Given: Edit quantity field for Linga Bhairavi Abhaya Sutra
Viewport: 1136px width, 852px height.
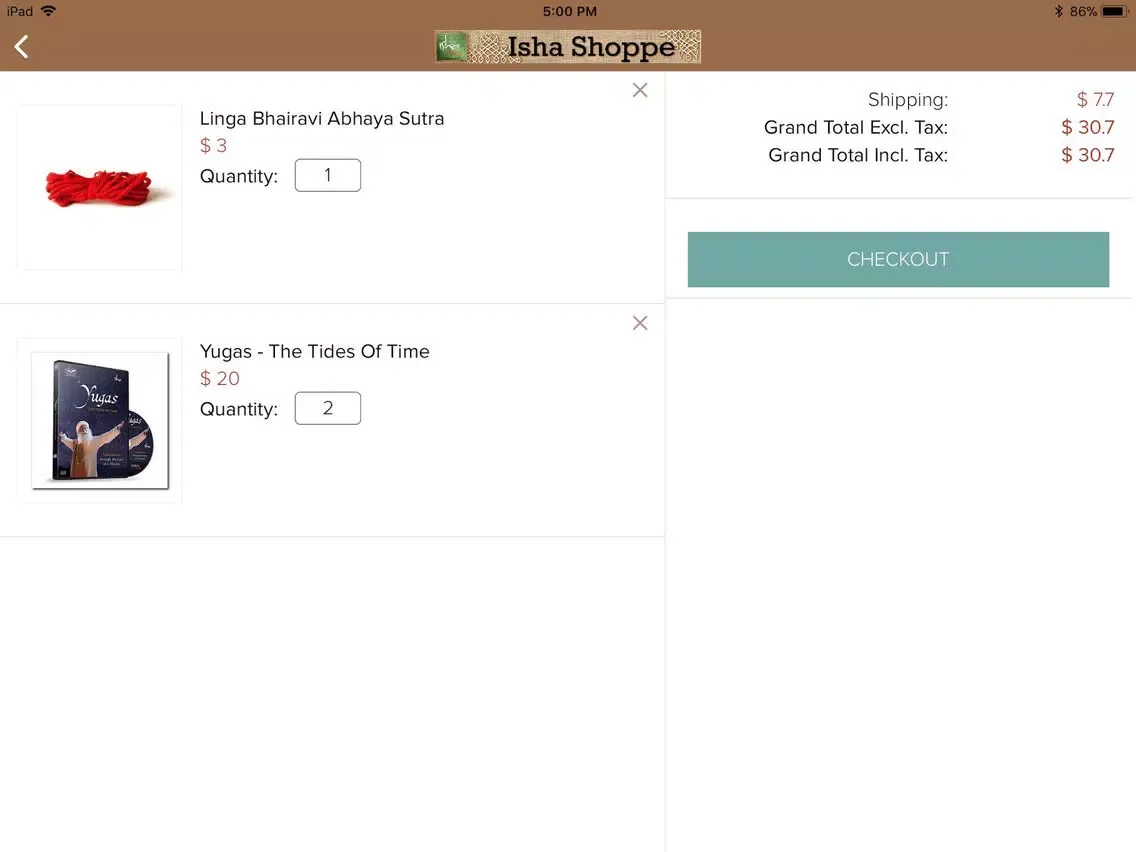Looking at the screenshot, I should (x=327, y=175).
